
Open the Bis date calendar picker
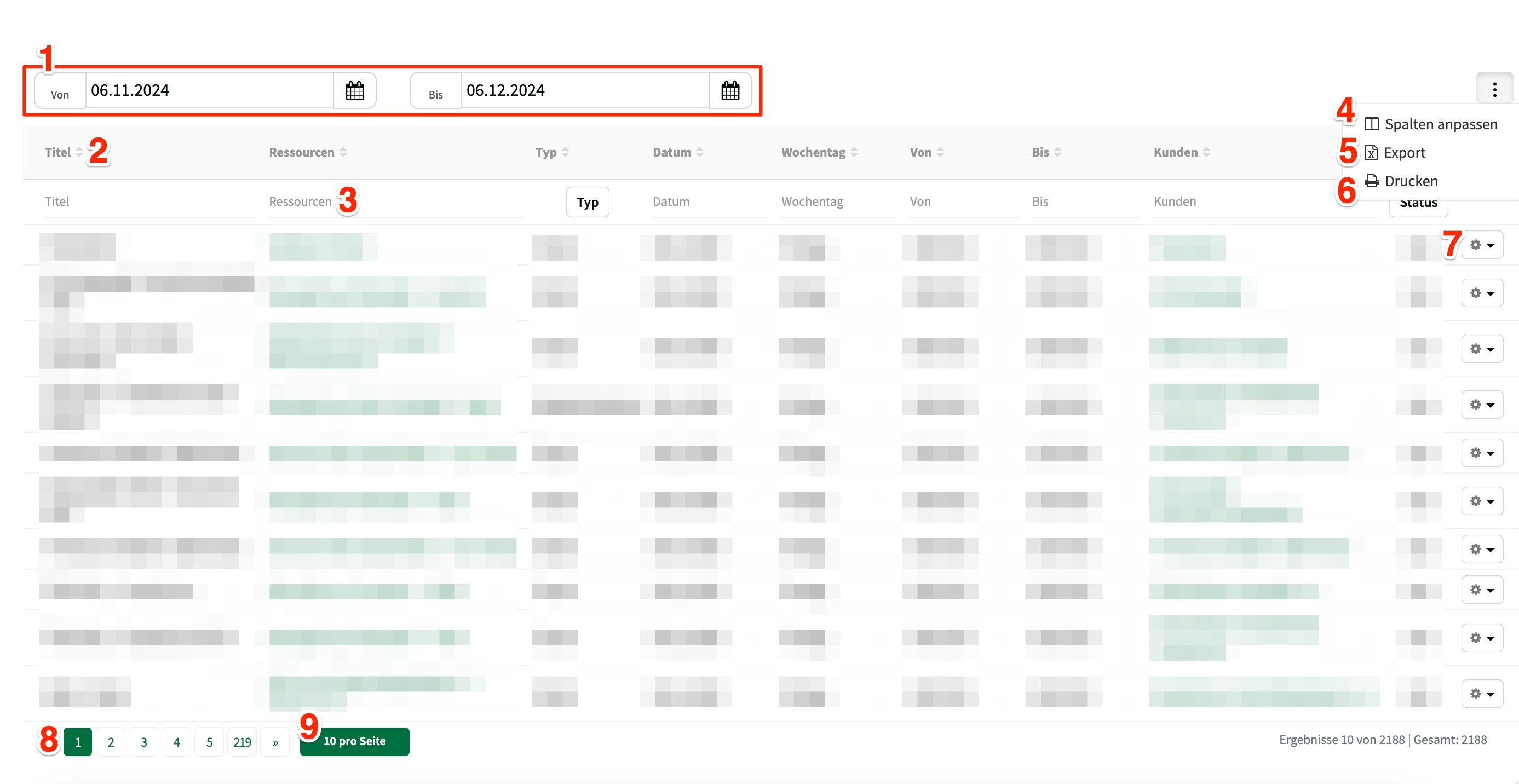tap(730, 91)
